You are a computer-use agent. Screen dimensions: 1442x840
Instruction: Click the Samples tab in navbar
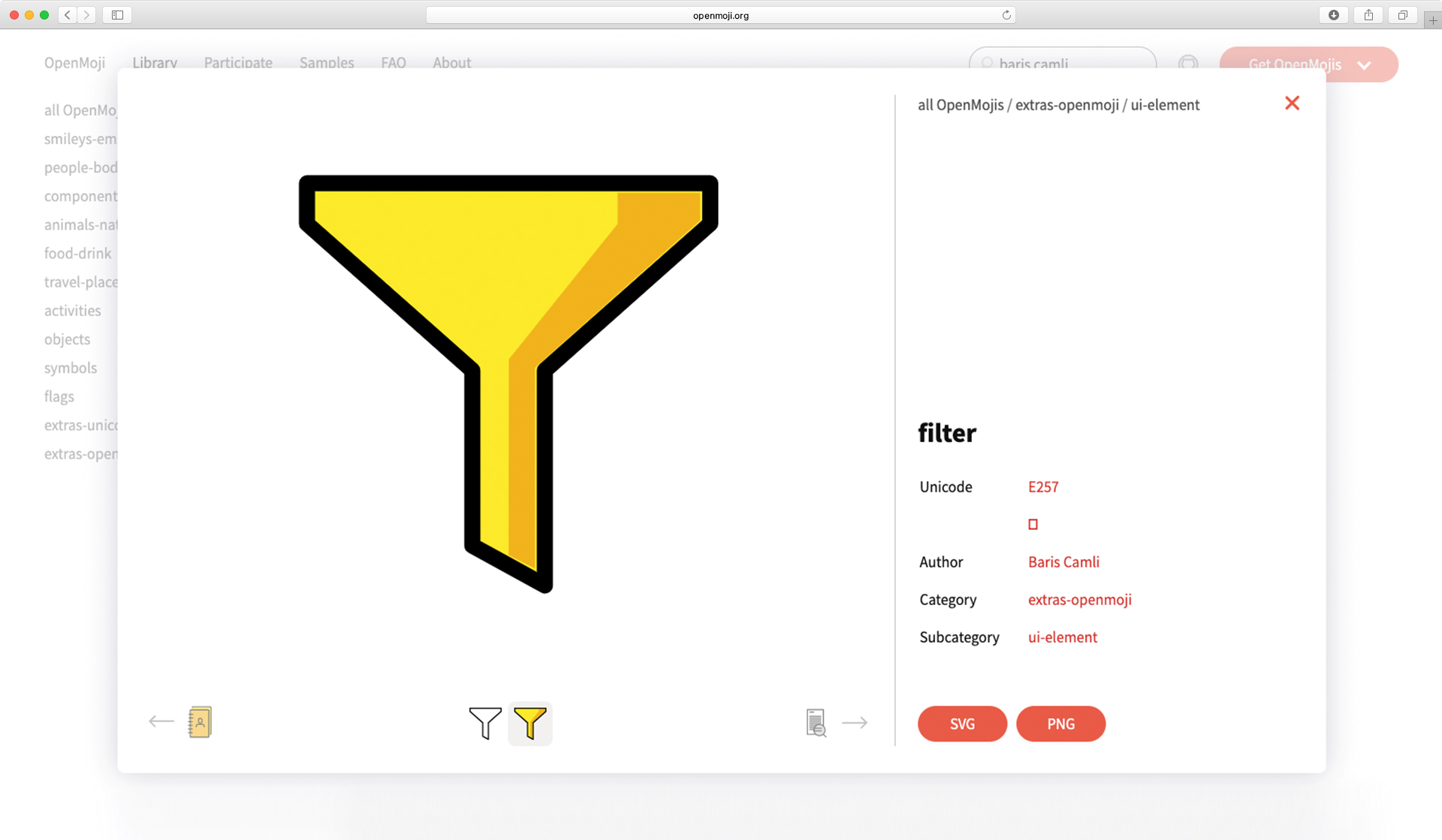327,62
